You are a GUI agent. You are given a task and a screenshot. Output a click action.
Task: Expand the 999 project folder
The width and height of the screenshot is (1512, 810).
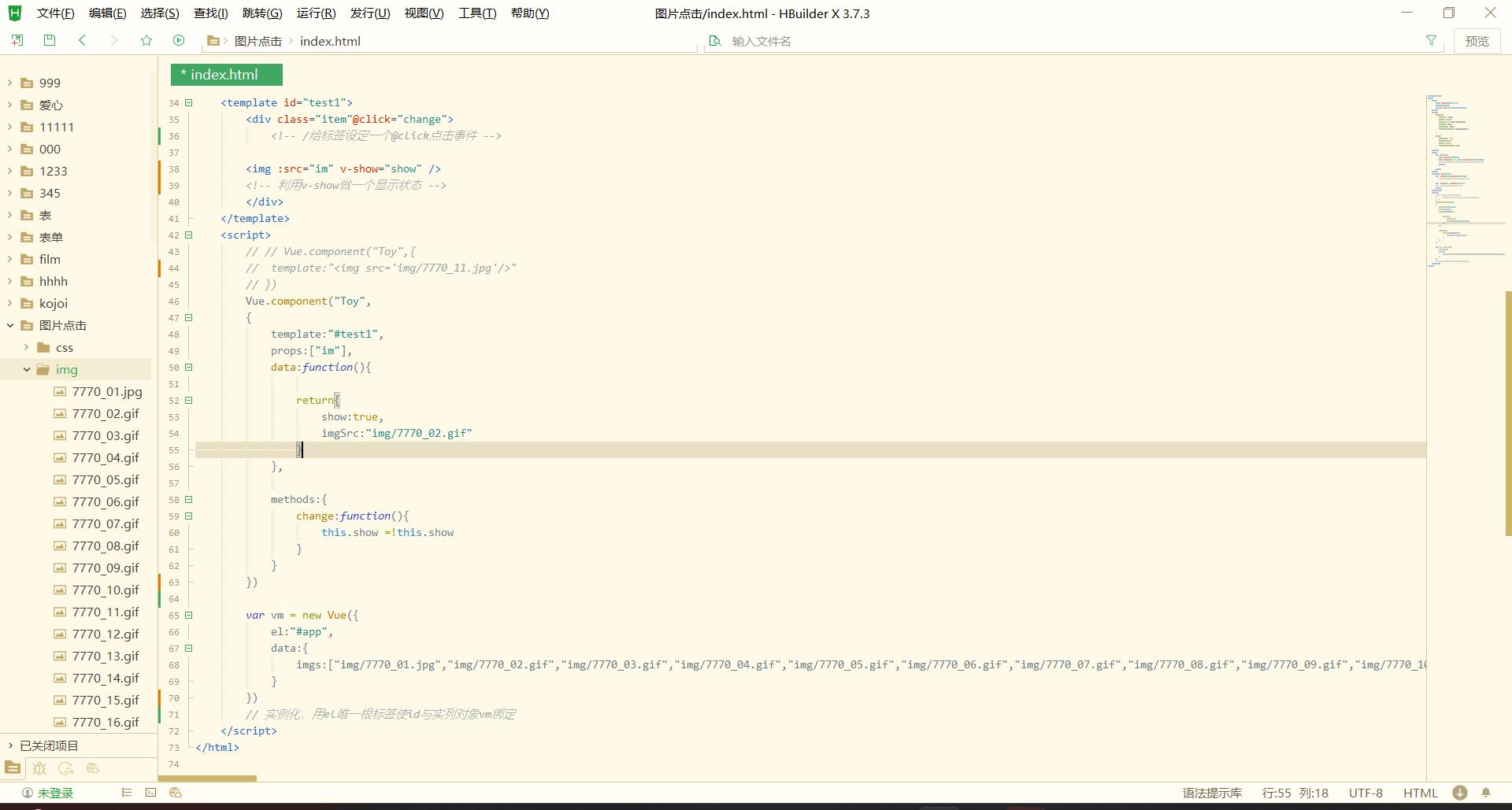(10, 83)
